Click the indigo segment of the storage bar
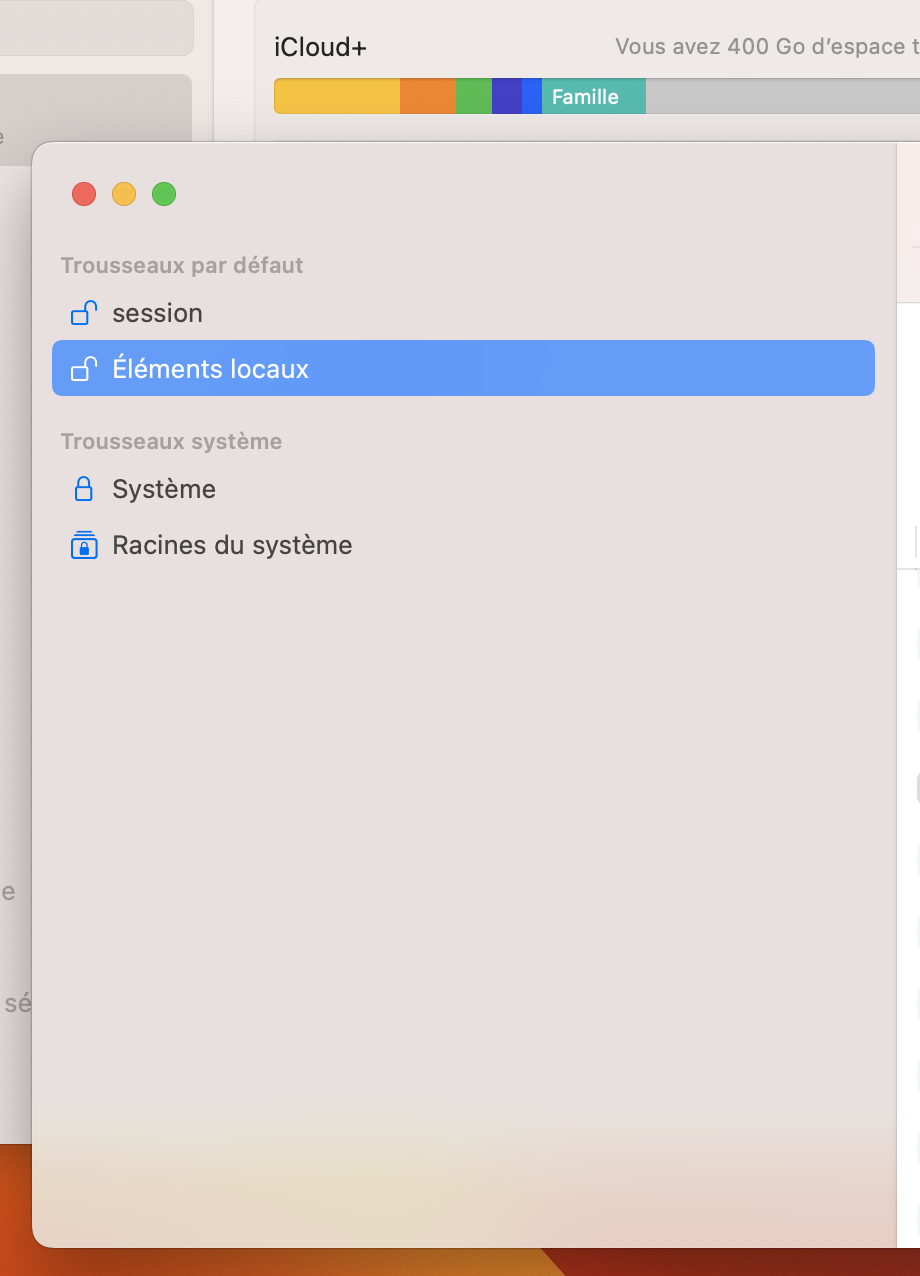This screenshot has width=920, height=1276. tap(506, 97)
